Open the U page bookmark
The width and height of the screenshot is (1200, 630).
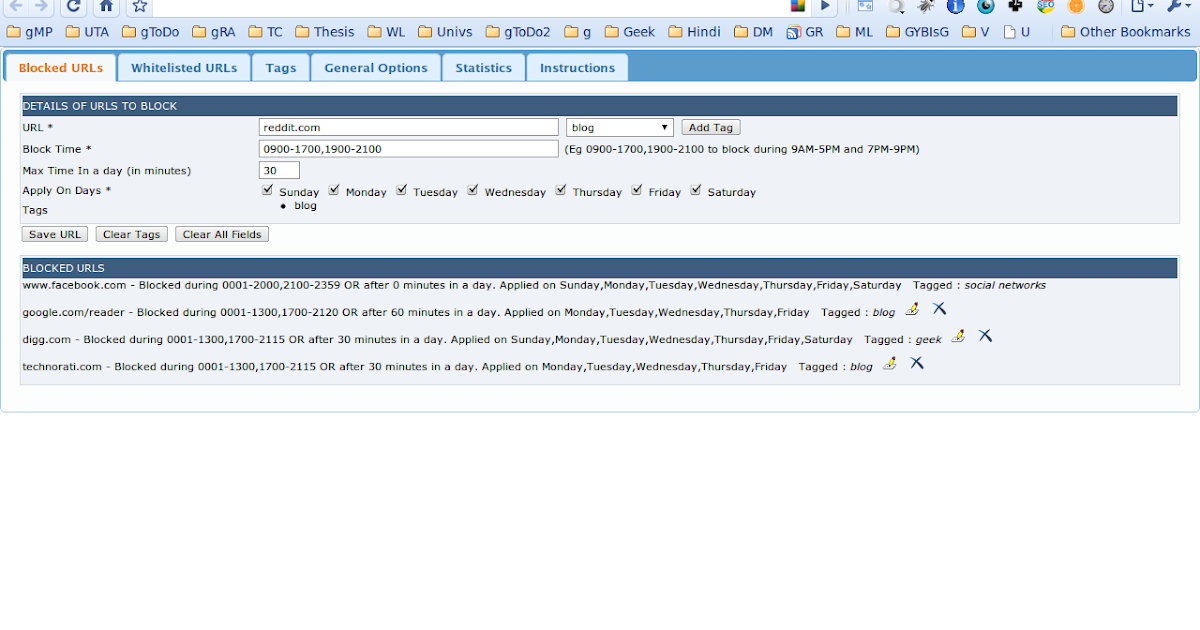tap(1017, 32)
